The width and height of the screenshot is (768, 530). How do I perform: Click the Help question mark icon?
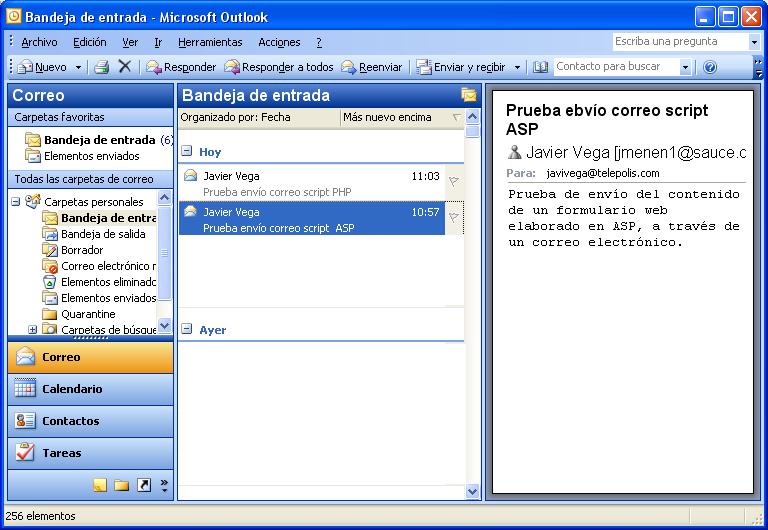[x=710, y=67]
